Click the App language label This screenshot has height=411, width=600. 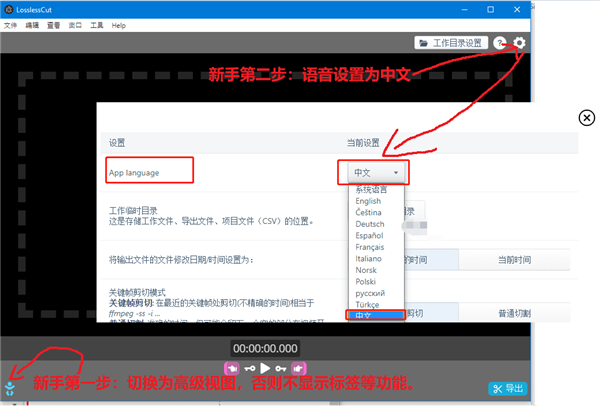coord(134,173)
